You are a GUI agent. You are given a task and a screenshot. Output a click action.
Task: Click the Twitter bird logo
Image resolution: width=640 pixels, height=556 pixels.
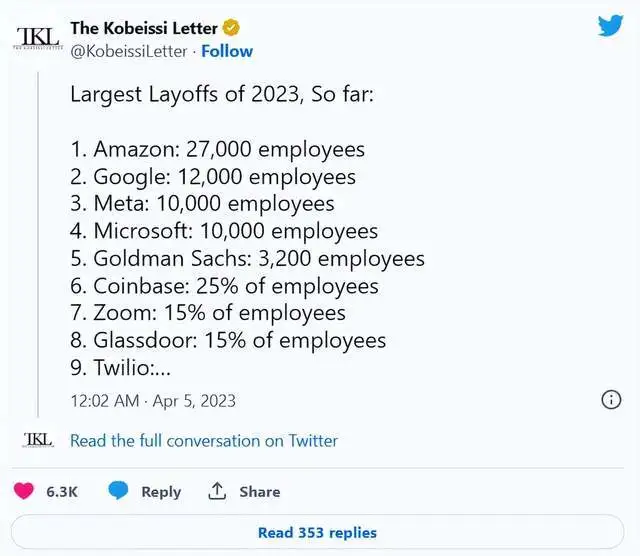(610, 26)
